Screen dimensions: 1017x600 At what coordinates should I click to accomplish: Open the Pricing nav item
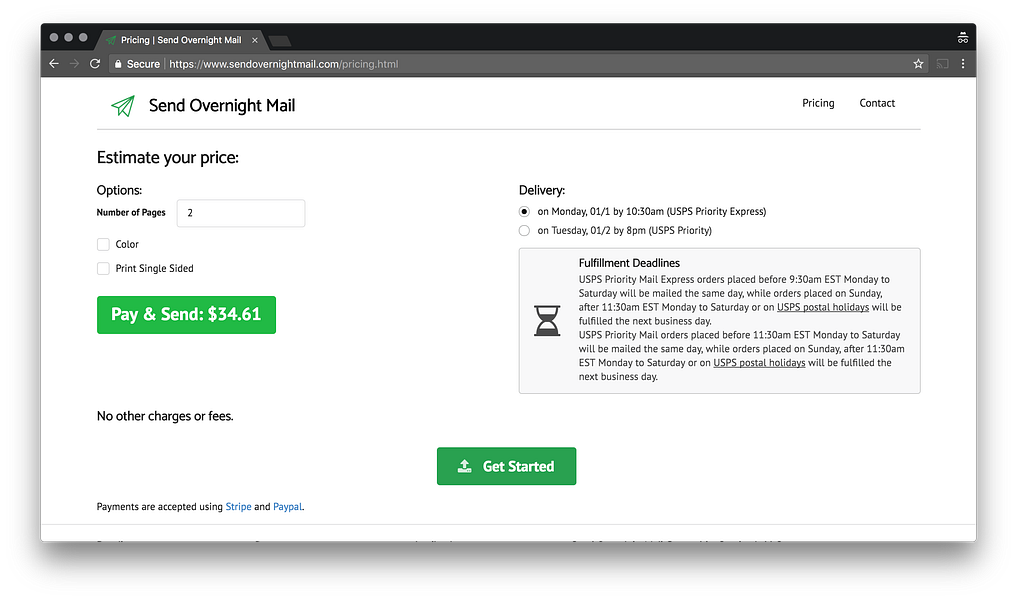point(818,103)
